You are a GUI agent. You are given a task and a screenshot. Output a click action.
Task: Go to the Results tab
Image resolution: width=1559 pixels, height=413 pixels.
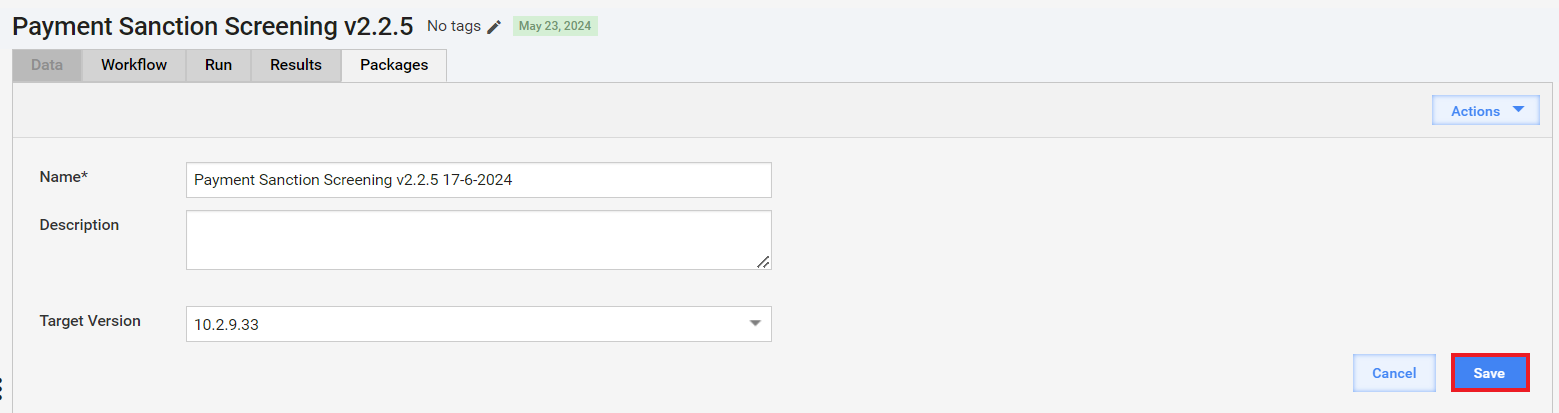pos(296,65)
